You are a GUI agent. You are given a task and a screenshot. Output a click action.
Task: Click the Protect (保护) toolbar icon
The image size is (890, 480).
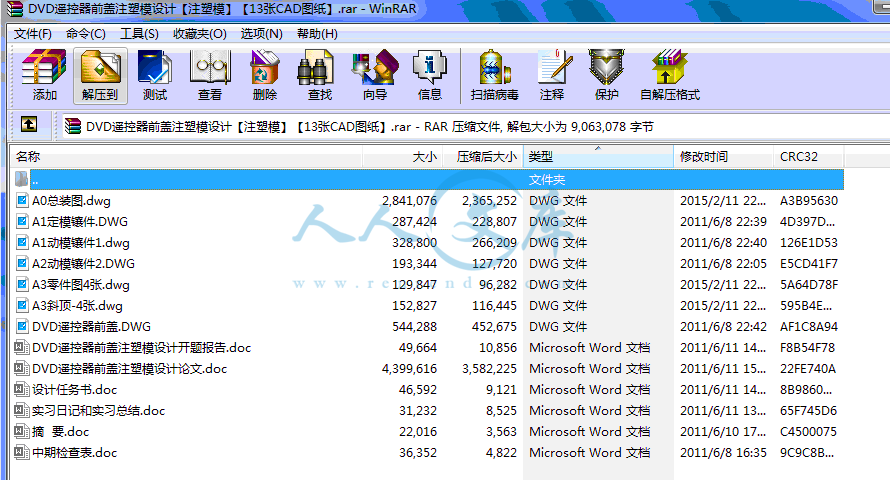pyautogui.click(x=606, y=75)
